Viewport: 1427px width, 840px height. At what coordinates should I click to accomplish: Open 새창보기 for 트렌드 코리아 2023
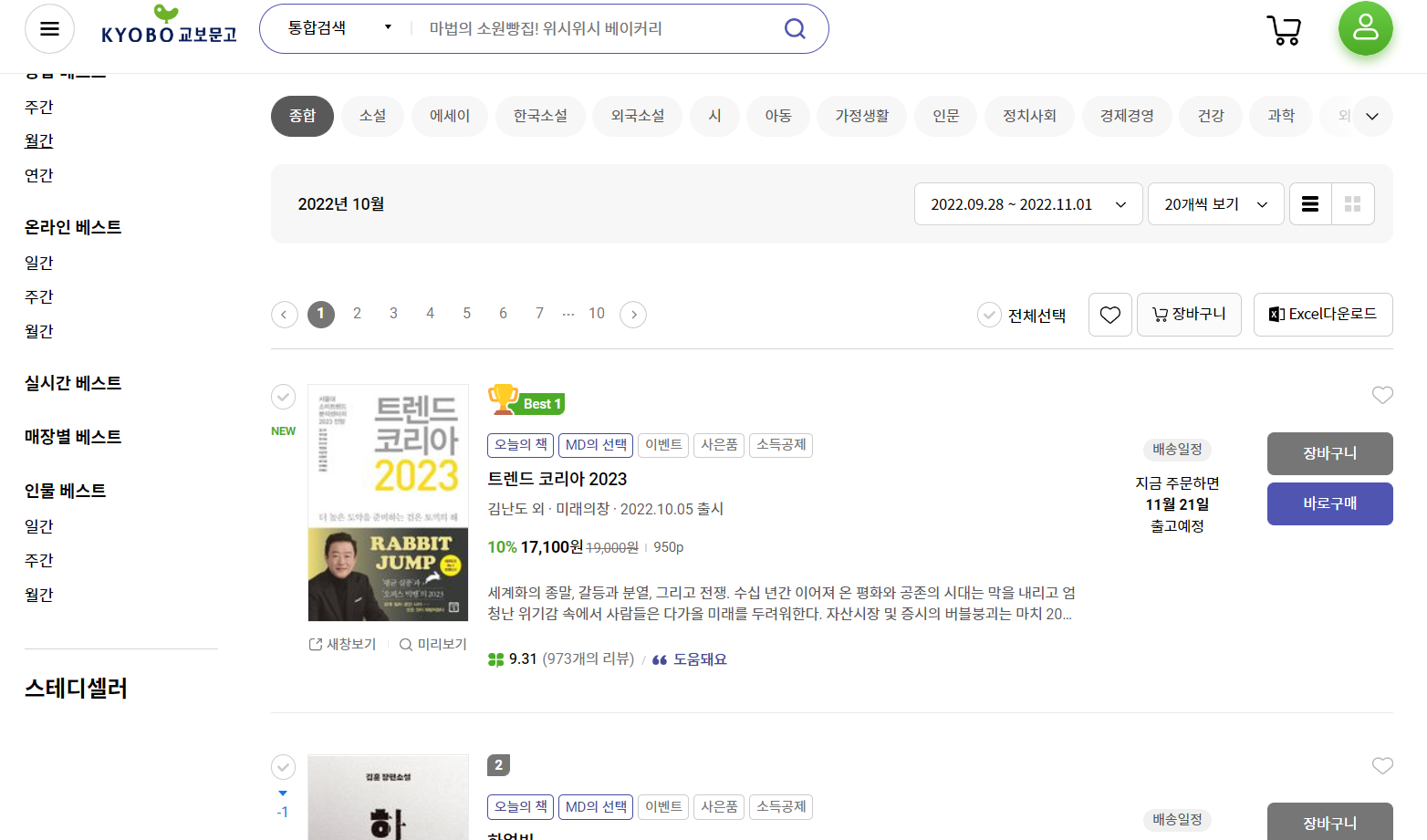pos(343,644)
